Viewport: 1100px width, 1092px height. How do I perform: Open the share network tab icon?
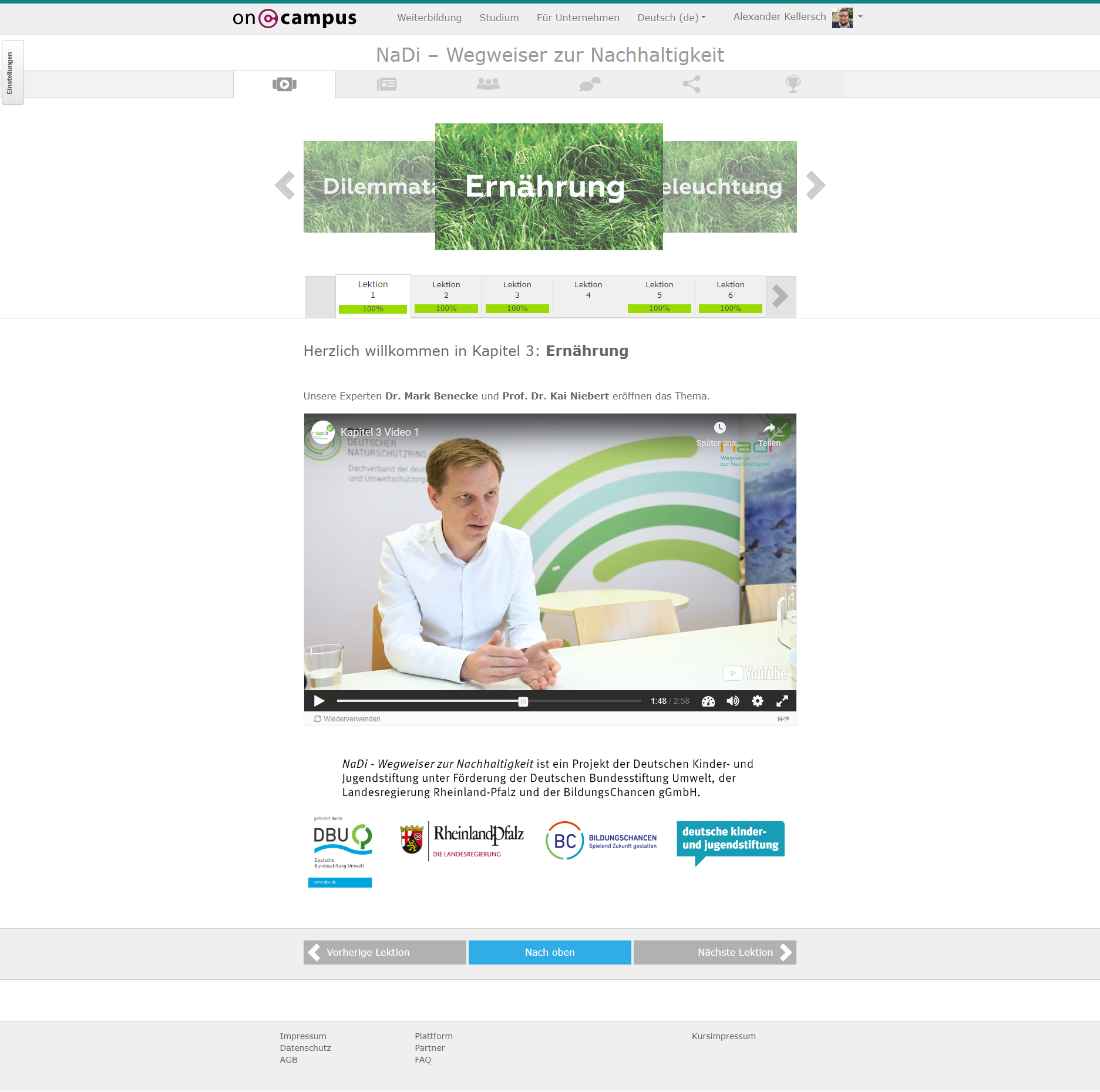pyautogui.click(x=691, y=85)
